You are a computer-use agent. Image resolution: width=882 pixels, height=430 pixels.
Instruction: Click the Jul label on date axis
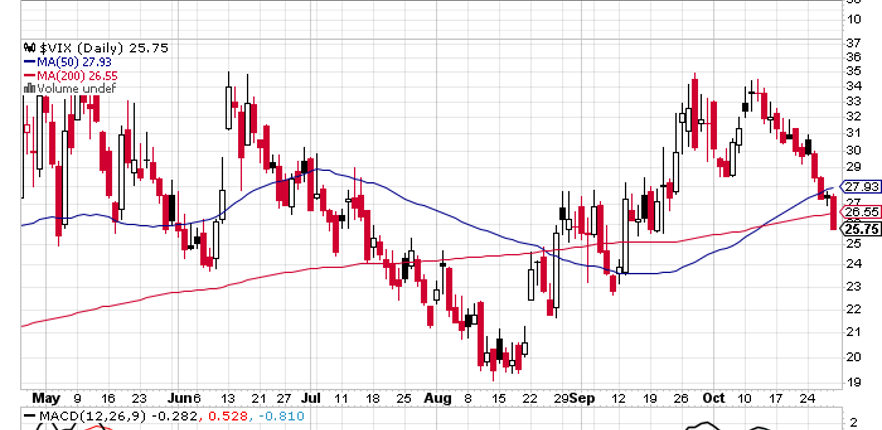[x=310, y=398]
